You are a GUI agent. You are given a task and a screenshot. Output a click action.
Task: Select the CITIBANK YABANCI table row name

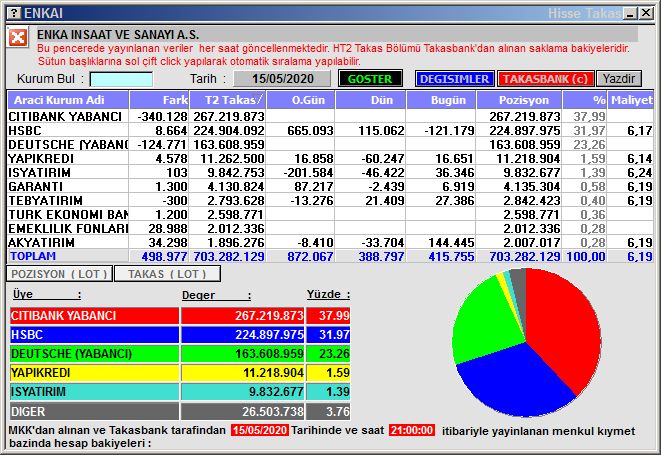65,116
